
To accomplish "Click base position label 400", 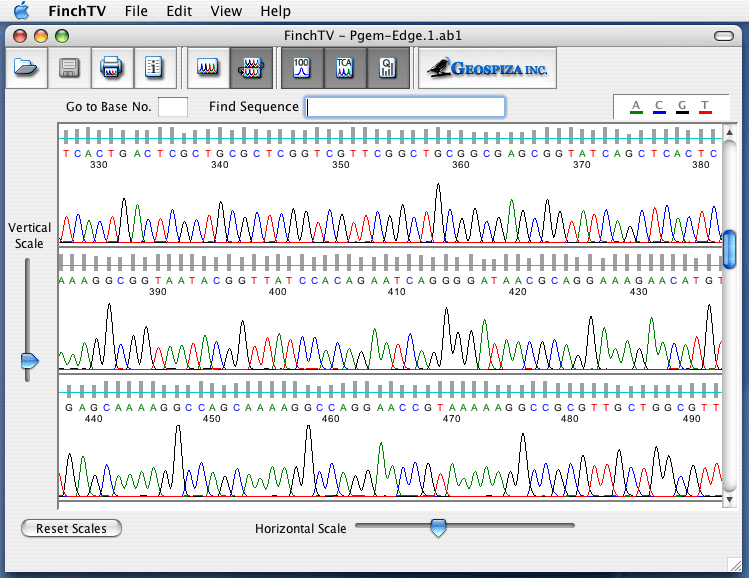I will [x=278, y=292].
